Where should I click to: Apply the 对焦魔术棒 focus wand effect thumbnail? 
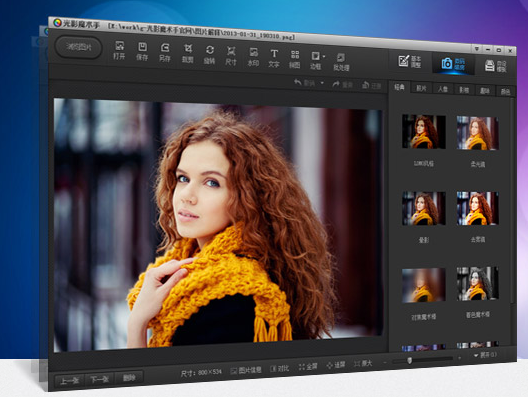click(x=424, y=285)
